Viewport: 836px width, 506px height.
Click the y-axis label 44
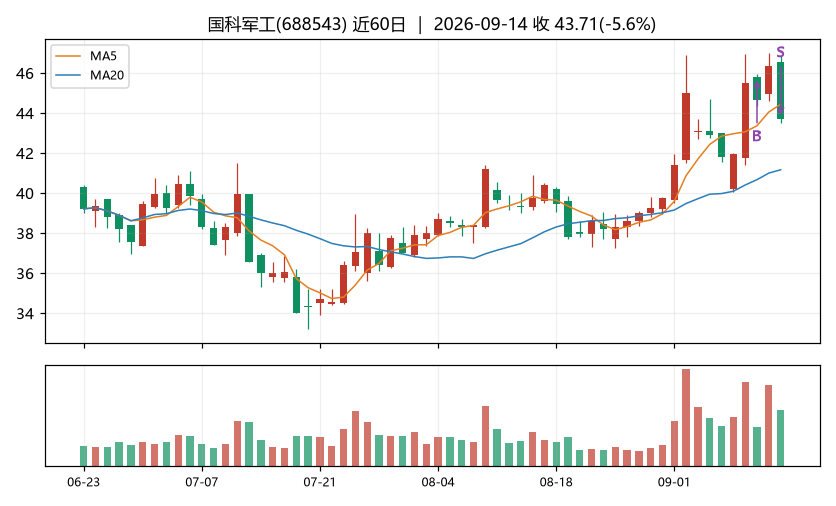[x=25, y=114]
